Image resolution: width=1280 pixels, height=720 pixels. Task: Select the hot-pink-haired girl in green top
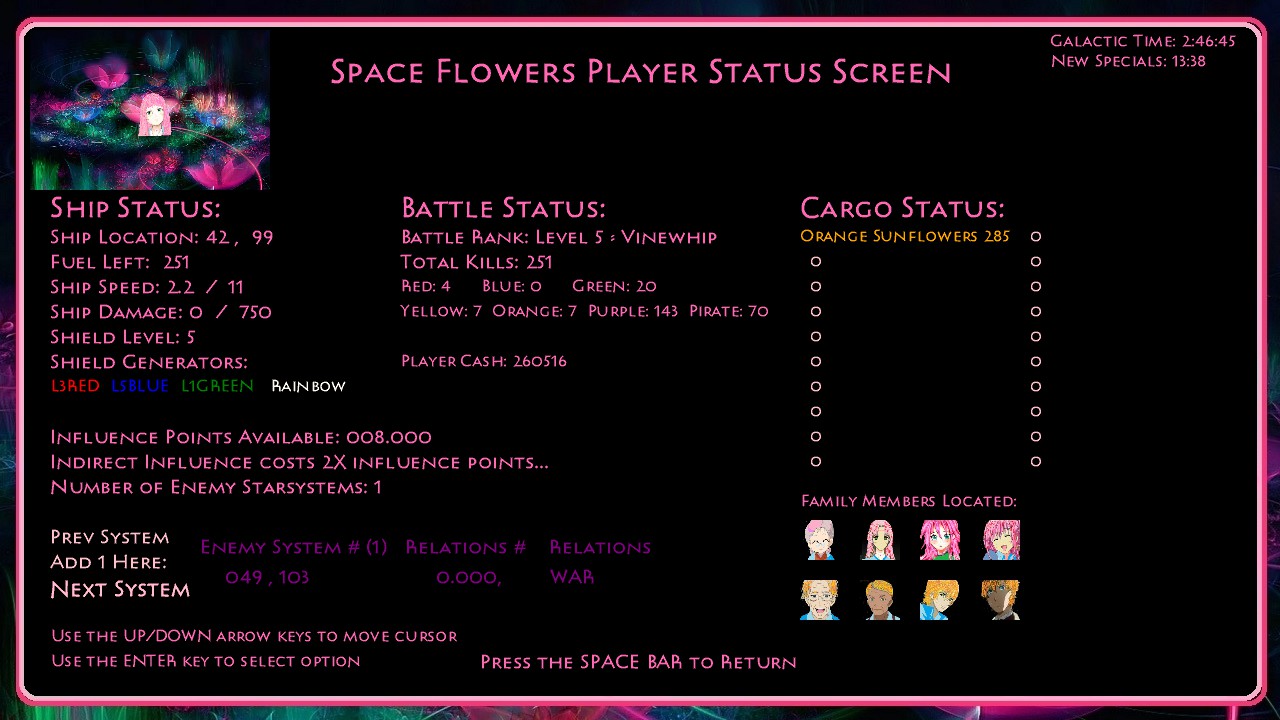(940, 540)
